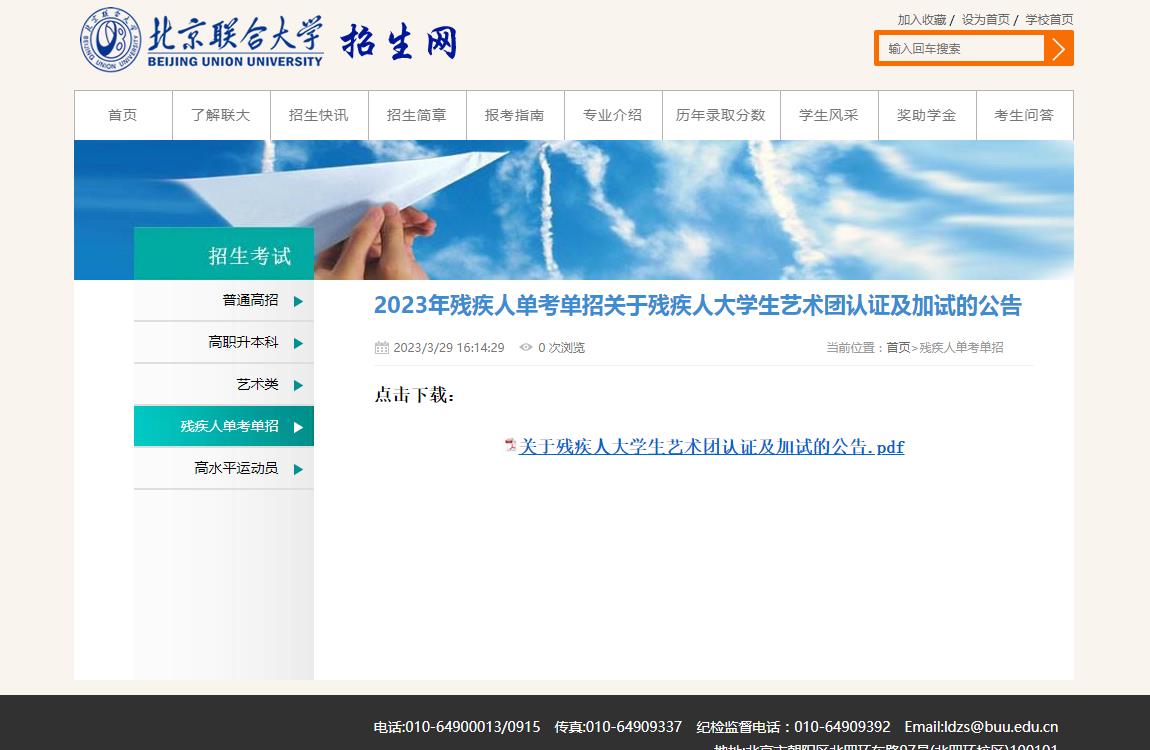The width and height of the screenshot is (1150, 750).
Task: Click the footer email ldzs@buu.edu.cn
Action: (x=981, y=727)
